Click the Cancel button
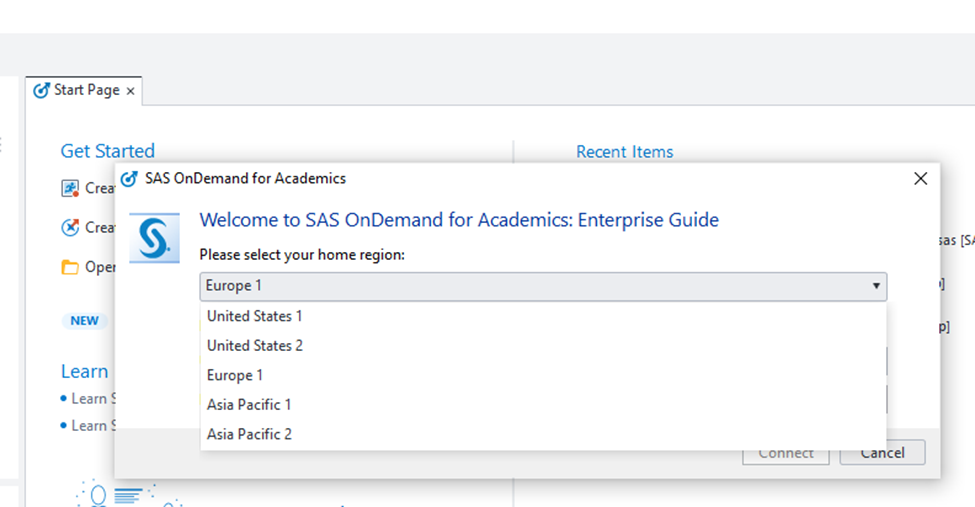This screenshot has height=507, width=975. [882, 453]
